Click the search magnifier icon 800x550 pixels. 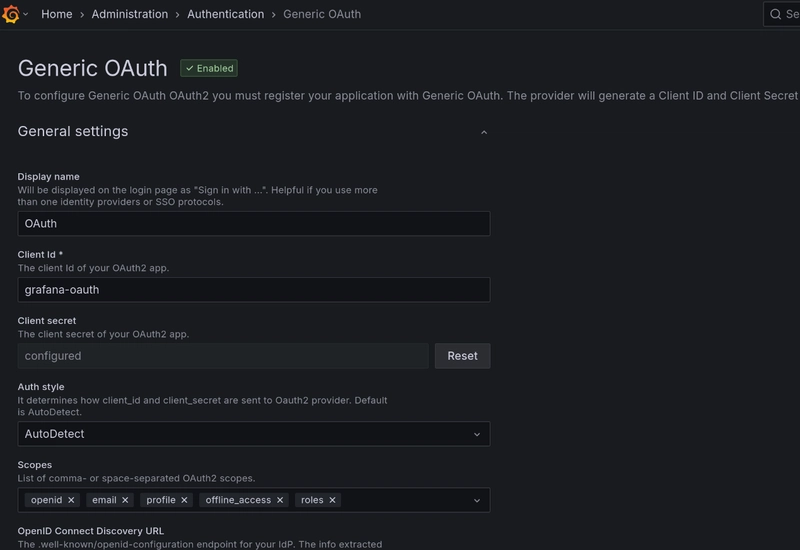point(776,14)
